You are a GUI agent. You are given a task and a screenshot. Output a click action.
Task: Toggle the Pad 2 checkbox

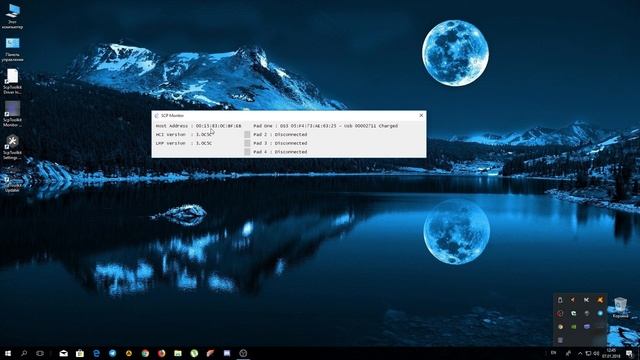[x=247, y=134]
